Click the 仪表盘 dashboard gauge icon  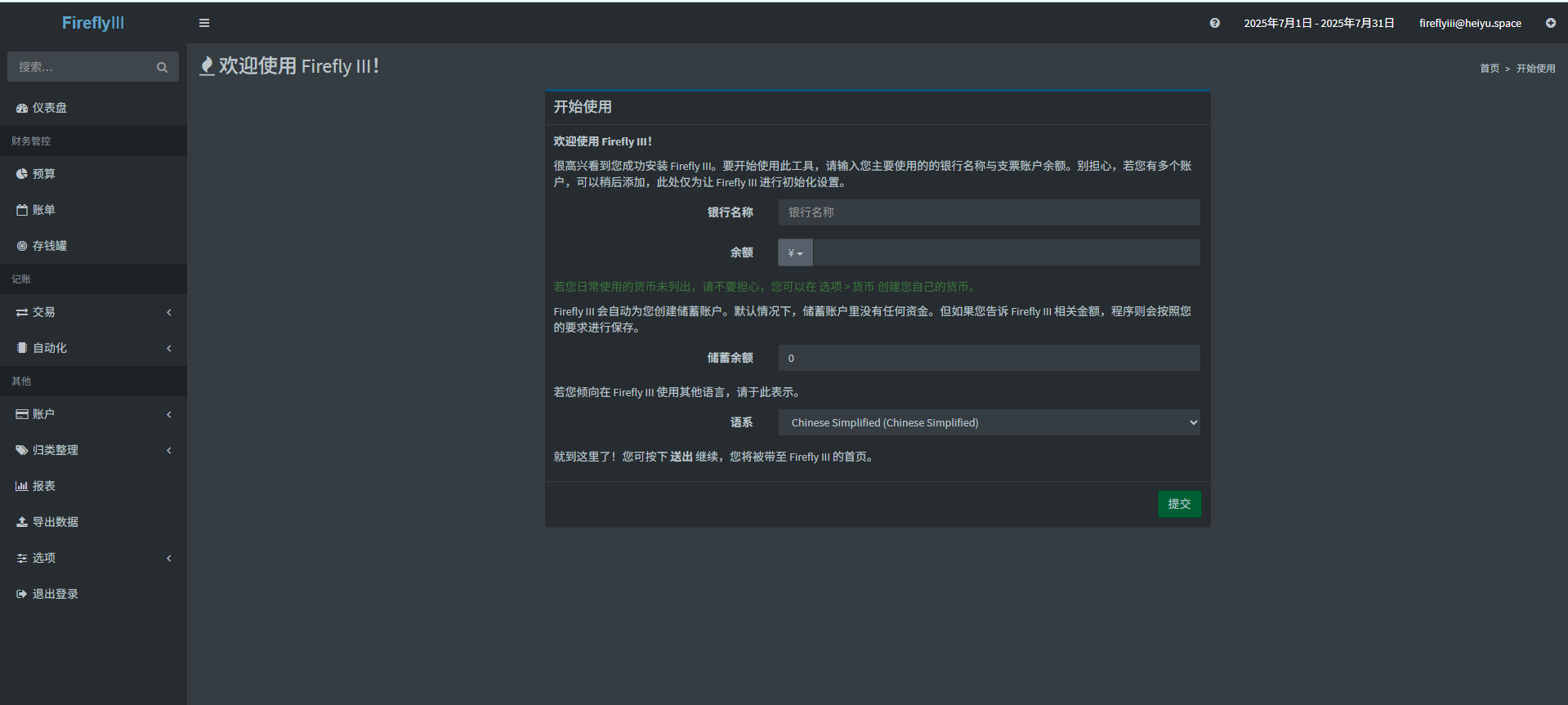tap(22, 108)
